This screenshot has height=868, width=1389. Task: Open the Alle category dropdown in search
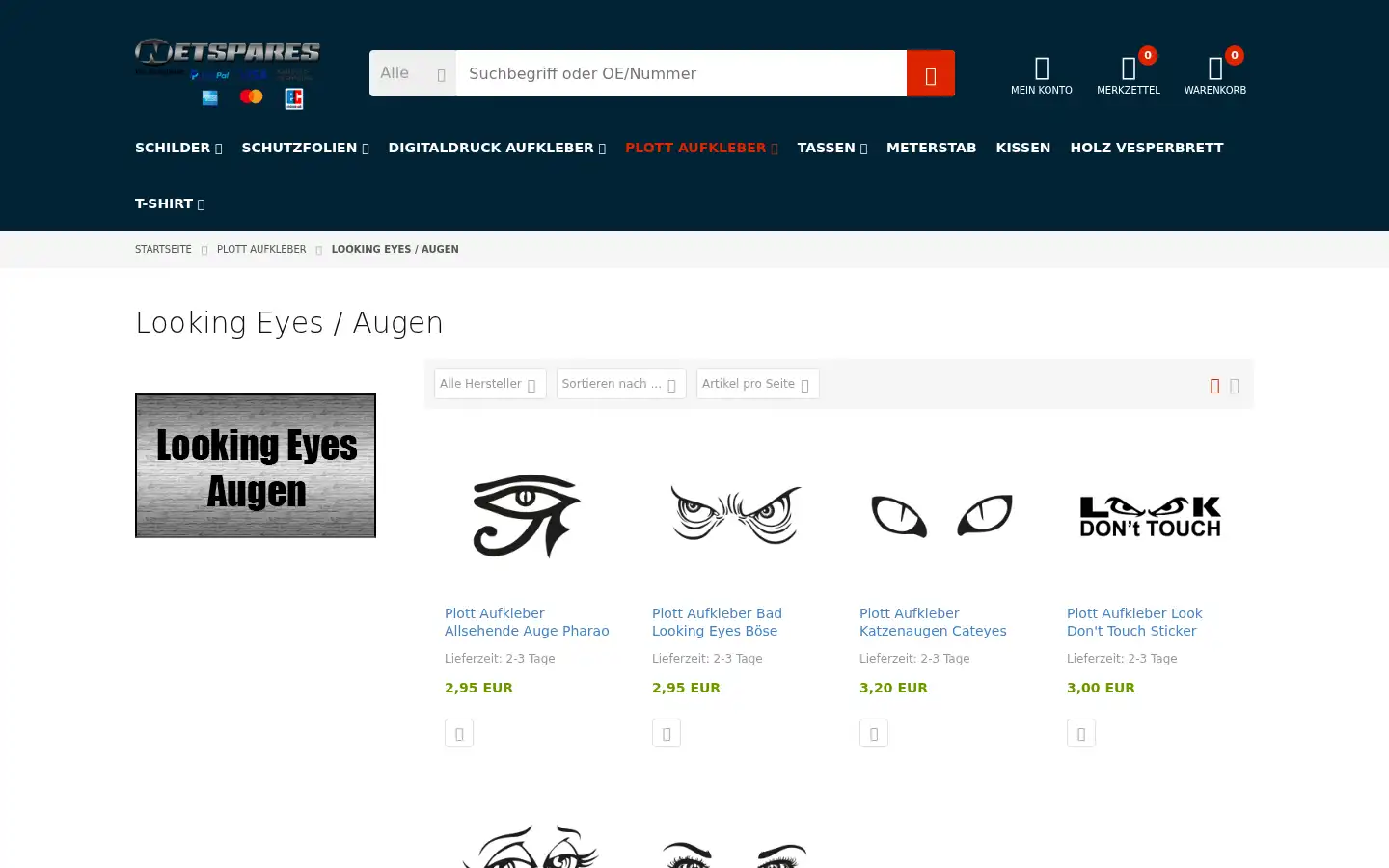[413, 73]
